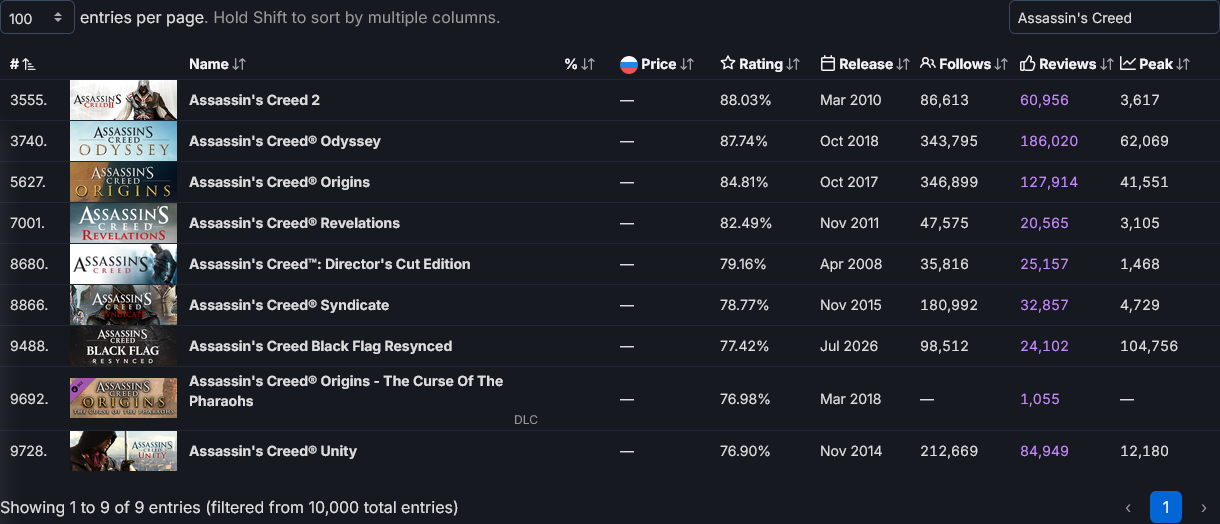Open Assassin's Creed® Origins game link
Image resolution: width=1220 pixels, height=524 pixels.
point(279,182)
